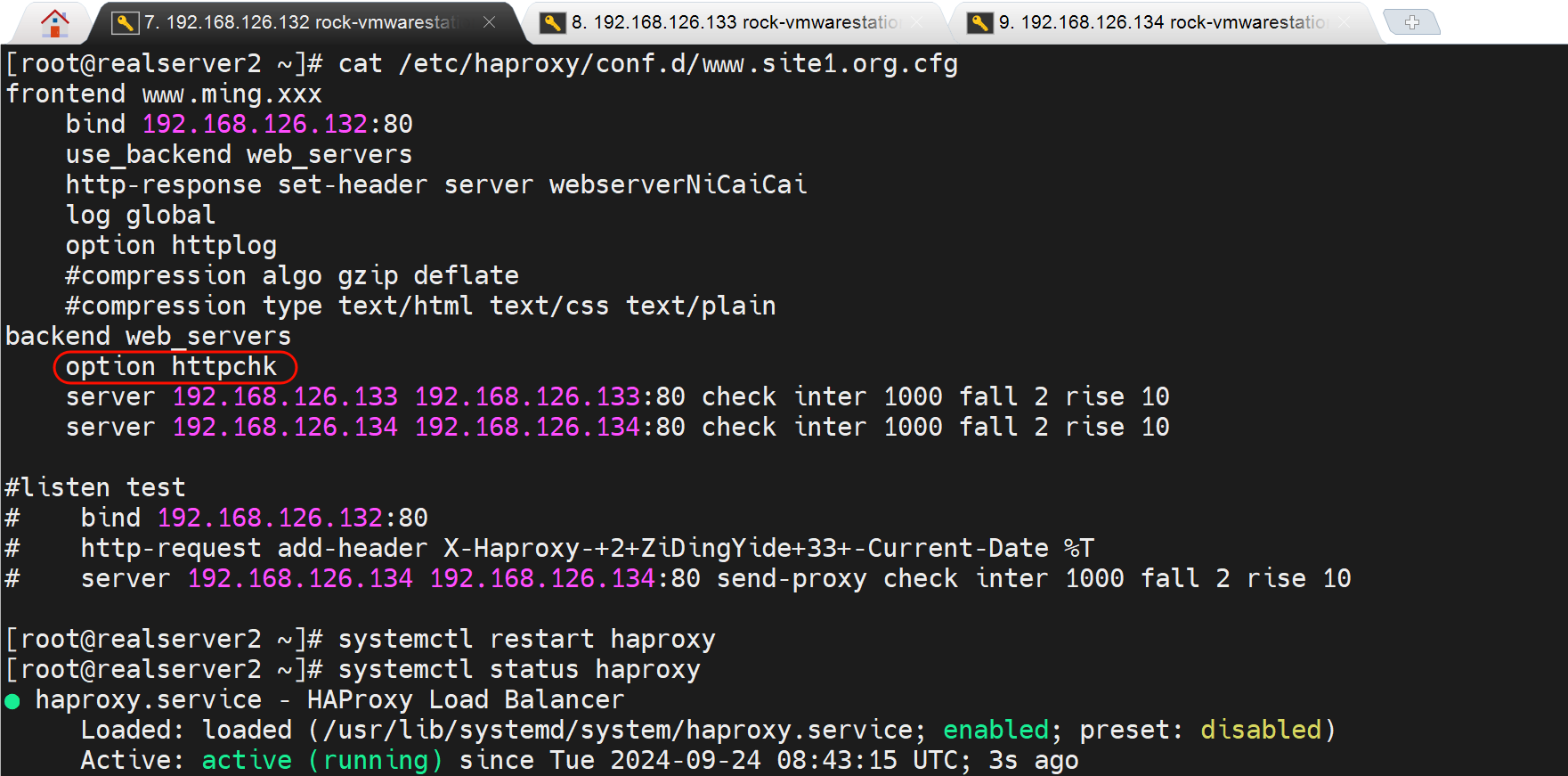Click the green 'enabled' word in Loaded line
The image size is (1568, 776).
coord(995,730)
